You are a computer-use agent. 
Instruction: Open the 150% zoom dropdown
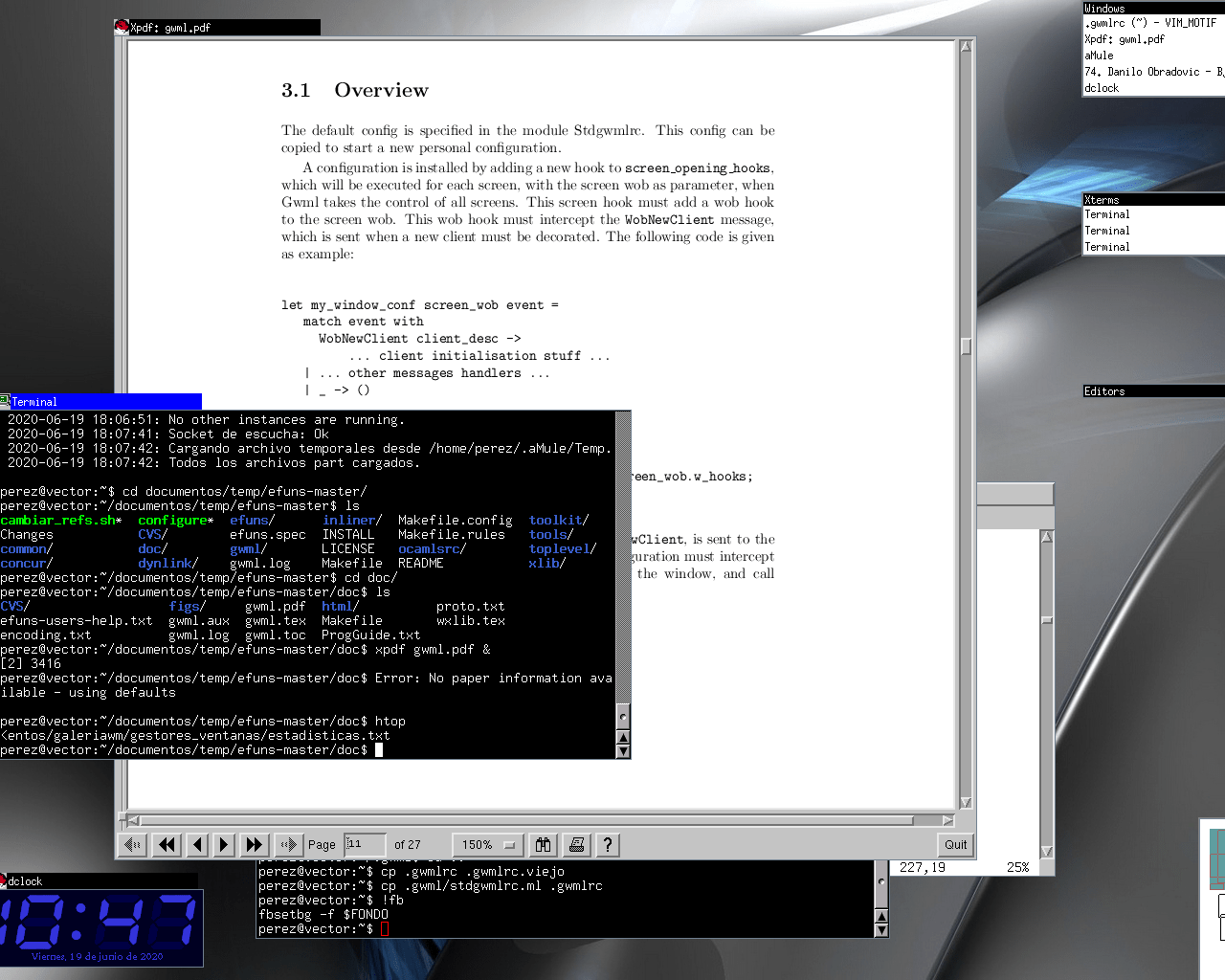pos(488,844)
